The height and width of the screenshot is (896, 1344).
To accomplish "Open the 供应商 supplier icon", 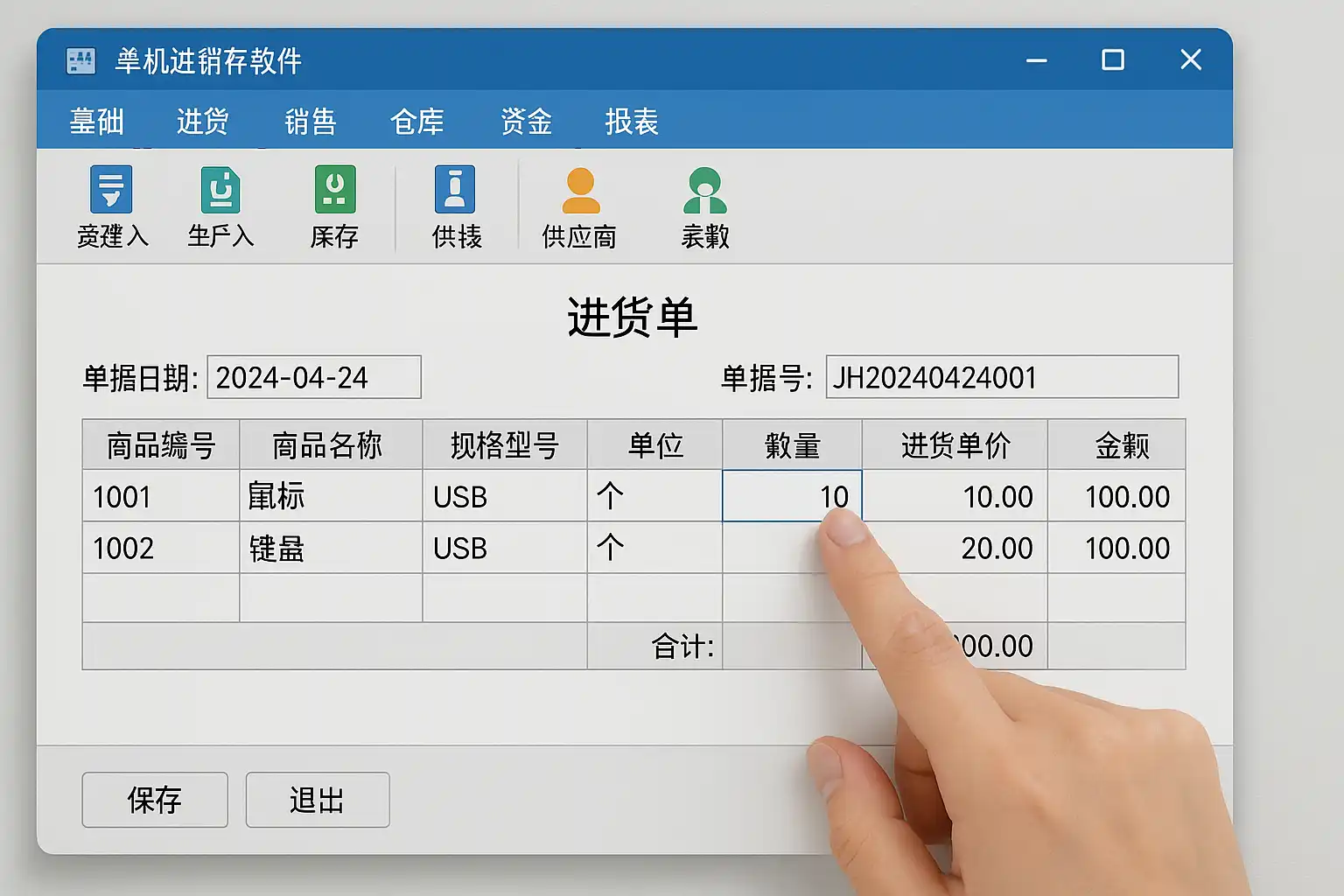I will pos(580,191).
